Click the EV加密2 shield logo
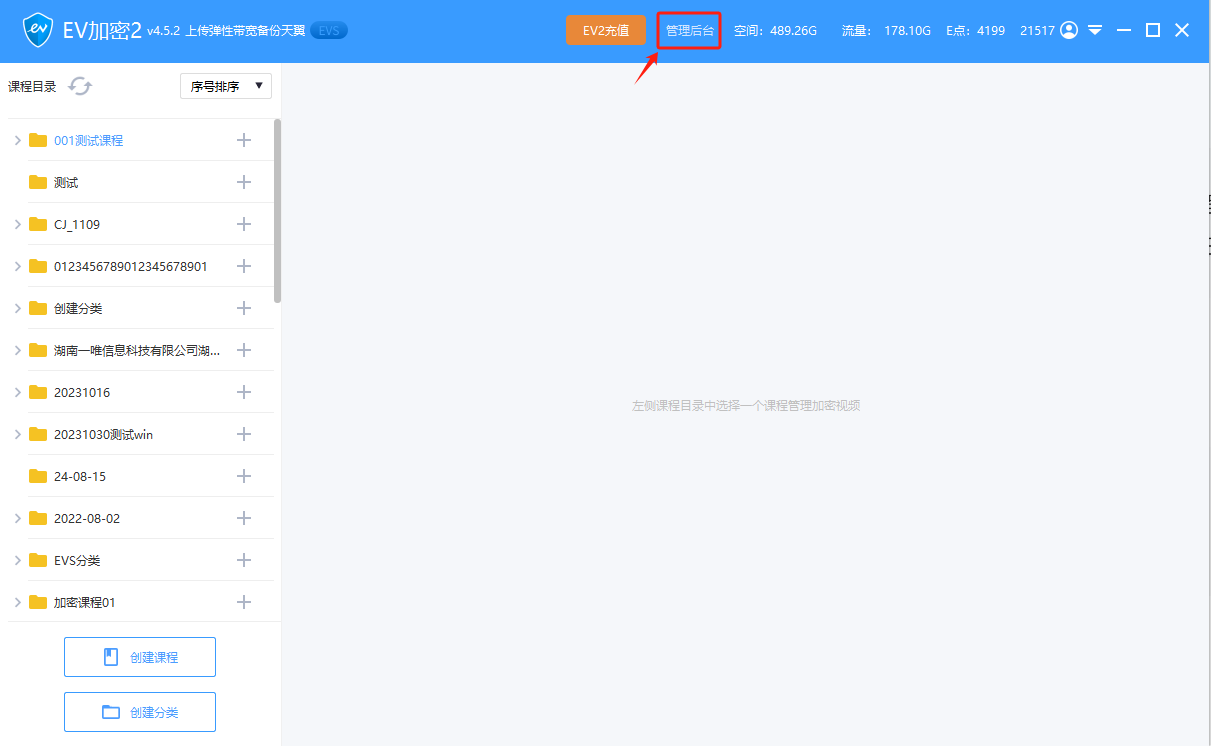The height and width of the screenshot is (746, 1211). pyautogui.click(x=38, y=31)
